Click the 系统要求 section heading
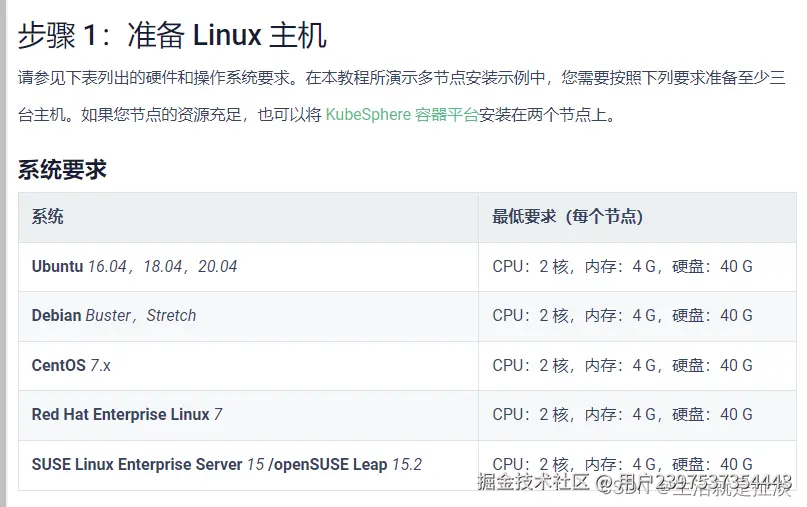This screenshot has width=807, height=507. click(x=62, y=169)
